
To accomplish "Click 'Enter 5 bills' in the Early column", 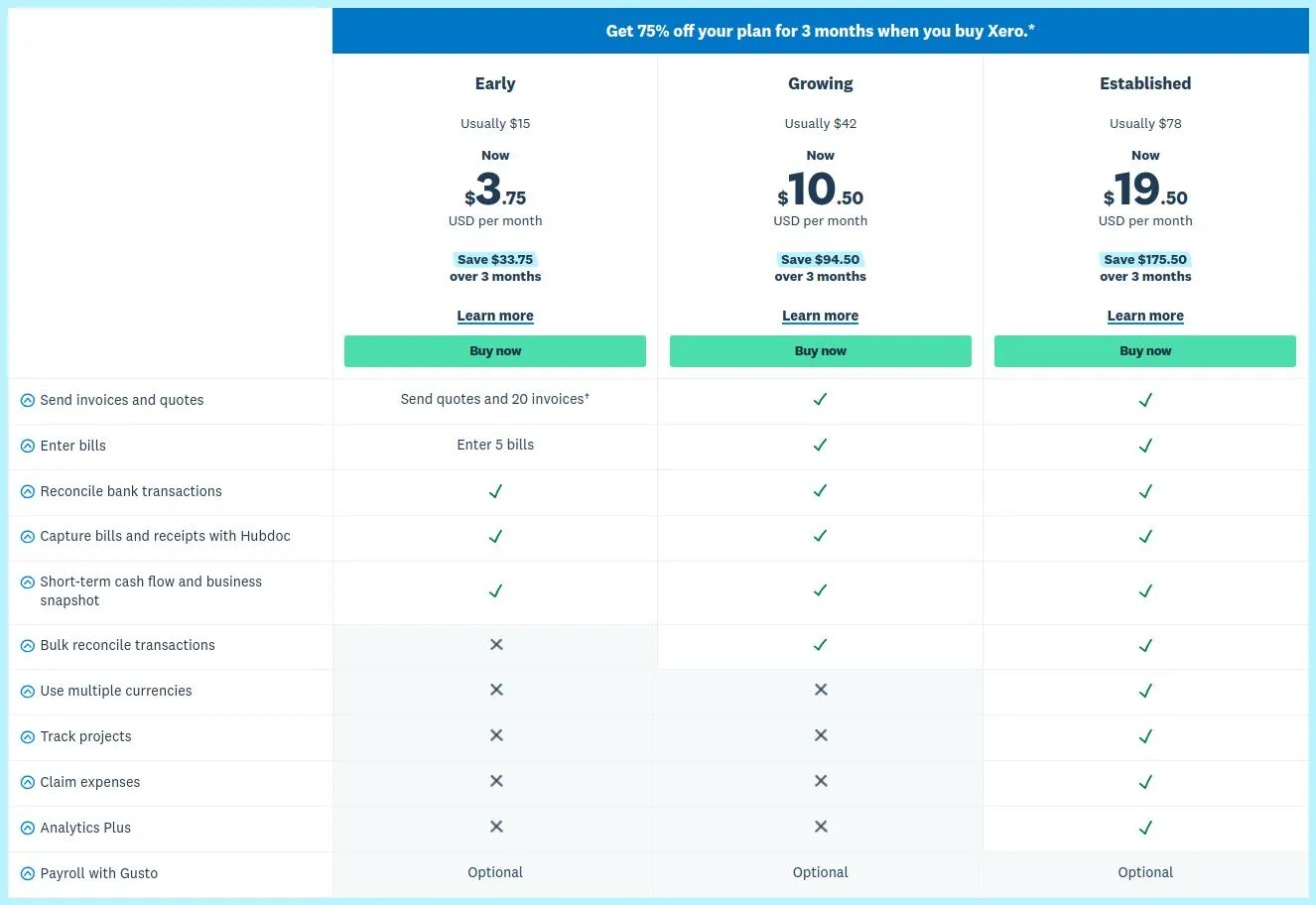I will point(495,445).
